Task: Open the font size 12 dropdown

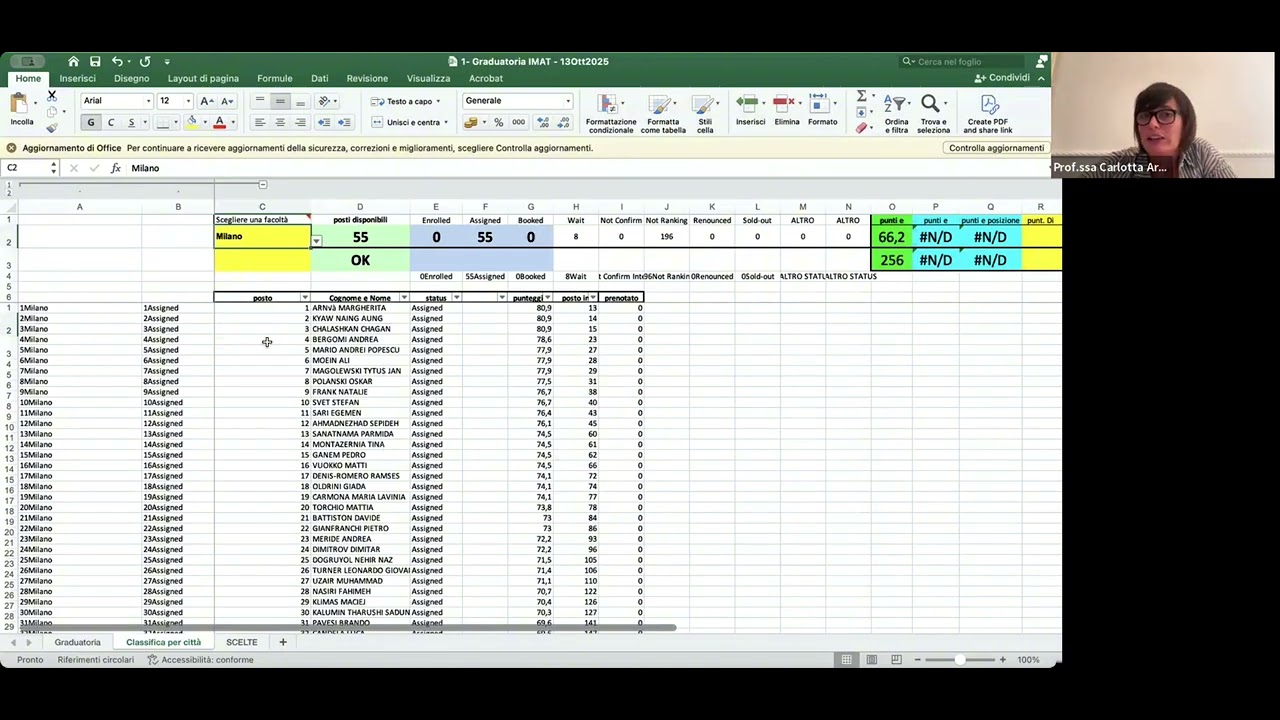Action: [x=187, y=101]
